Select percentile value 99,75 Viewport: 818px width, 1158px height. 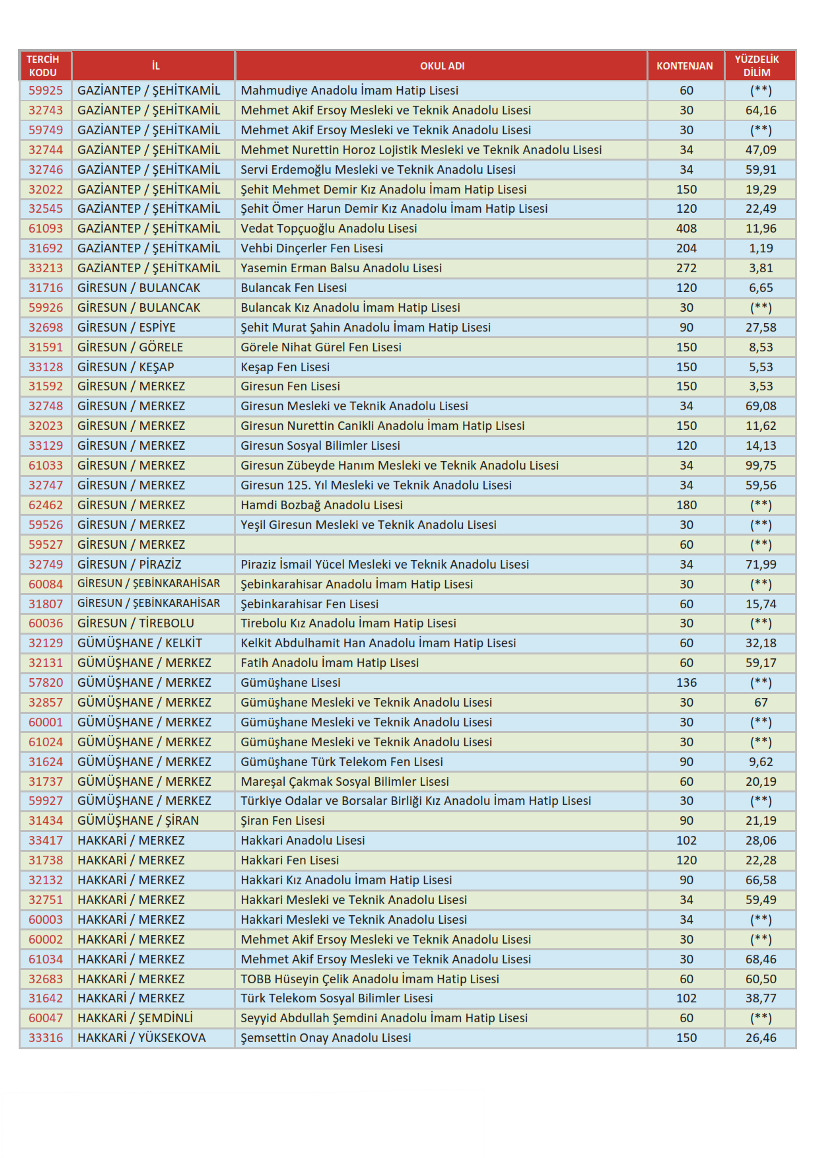[x=760, y=465]
